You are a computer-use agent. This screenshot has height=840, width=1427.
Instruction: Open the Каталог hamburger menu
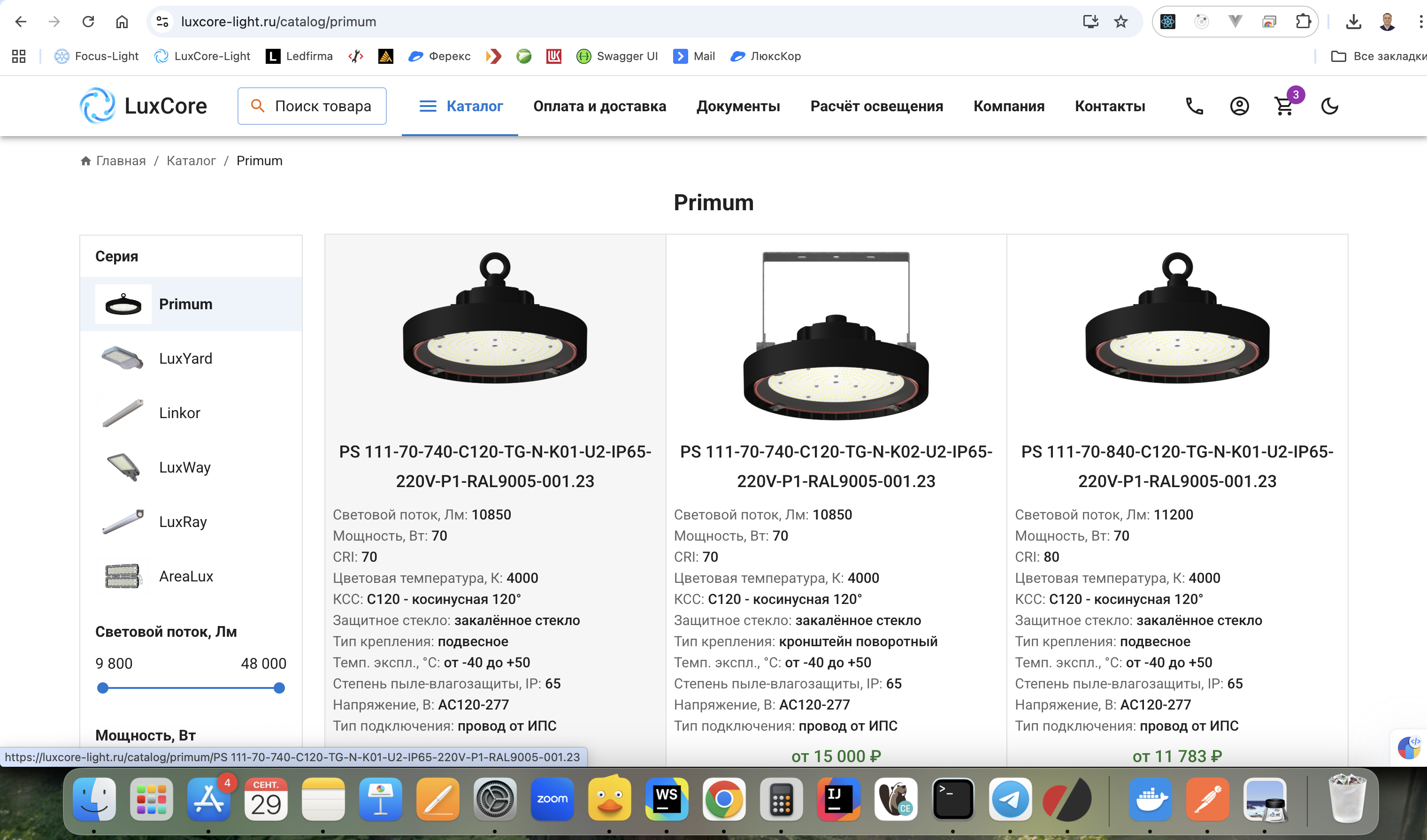point(460,106)
